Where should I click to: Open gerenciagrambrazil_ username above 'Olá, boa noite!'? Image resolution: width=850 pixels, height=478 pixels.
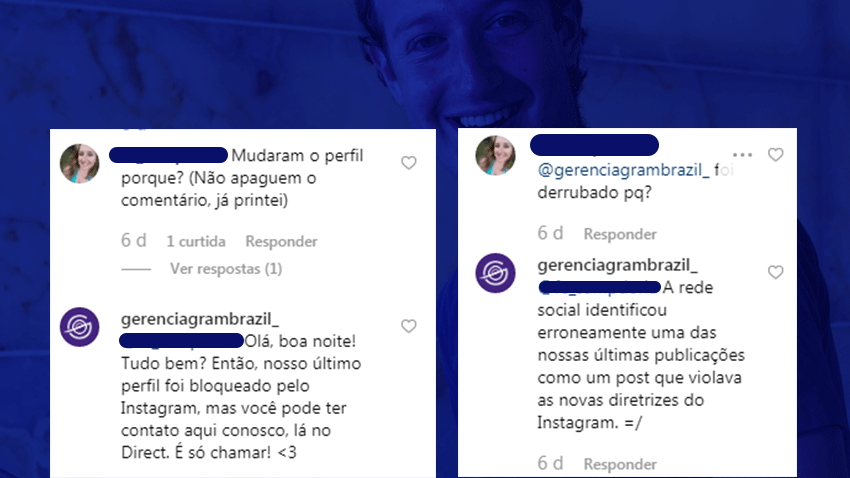tap(199, 319)
